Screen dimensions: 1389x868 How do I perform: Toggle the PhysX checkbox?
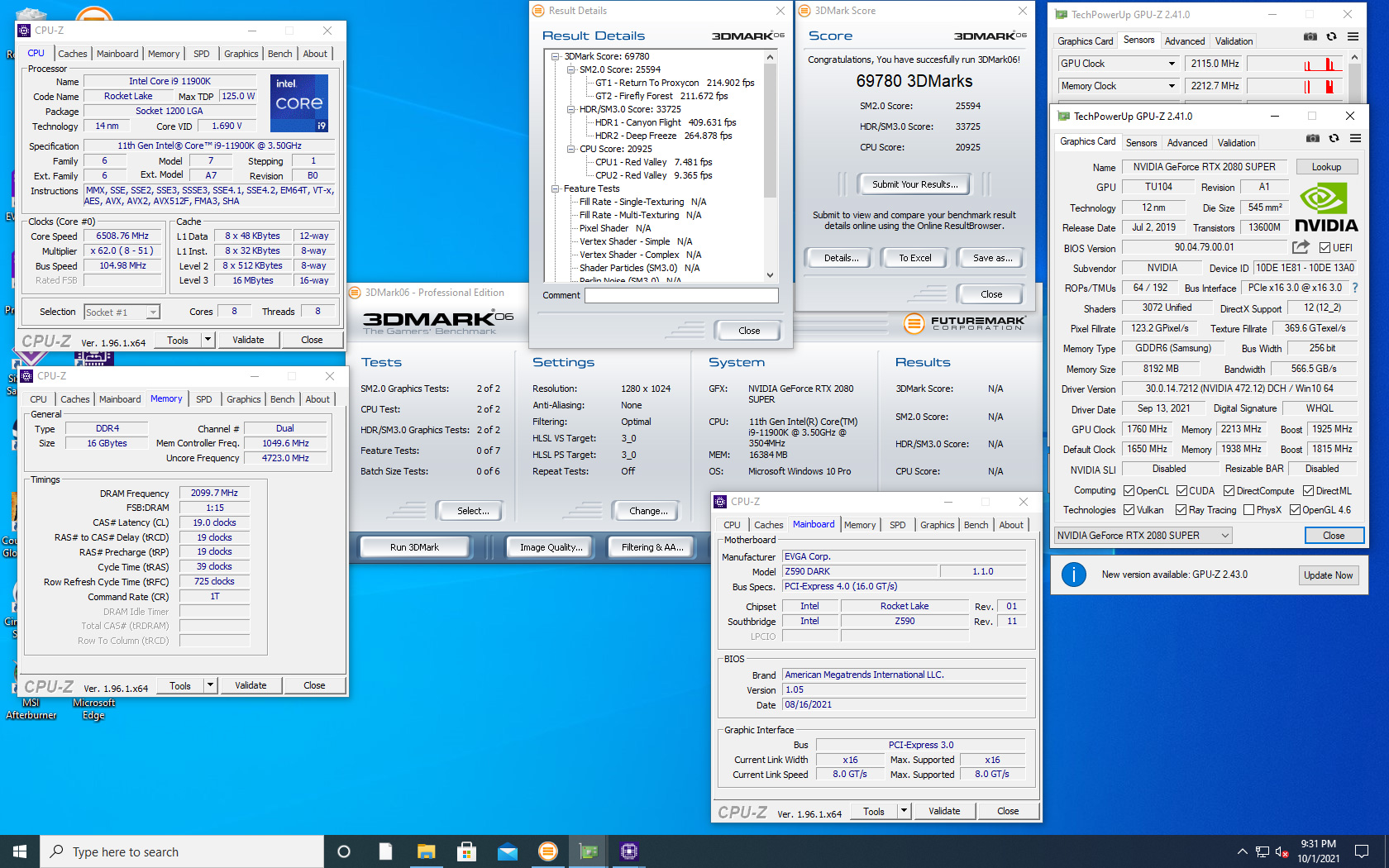click(1248, 510)
